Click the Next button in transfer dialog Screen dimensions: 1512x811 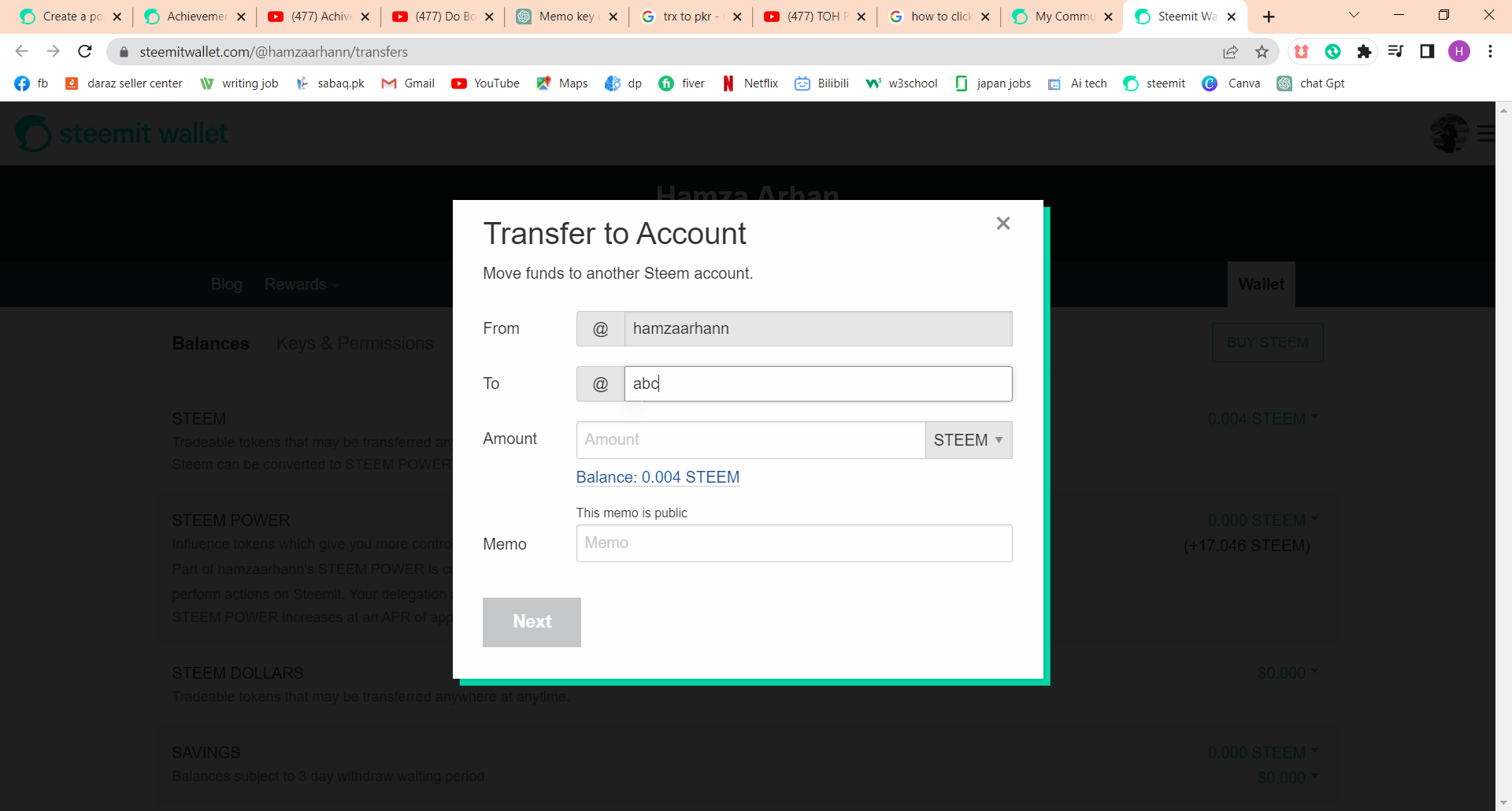point(532,622)
